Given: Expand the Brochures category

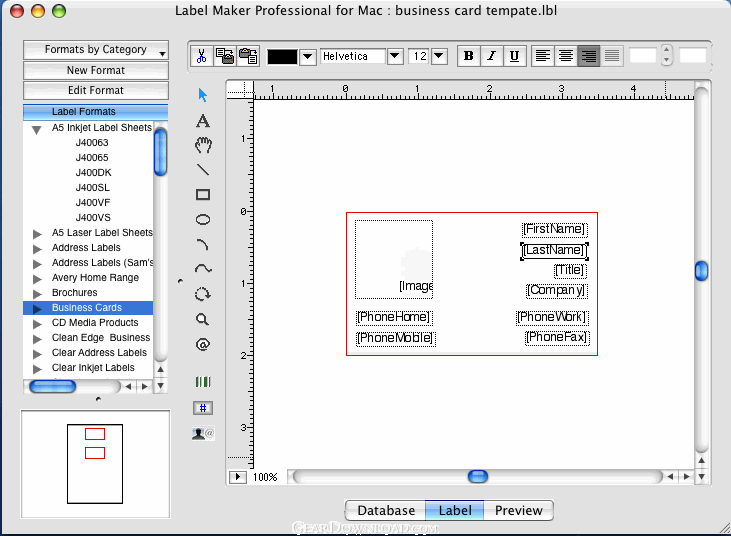Looking at the screenshot, I should (x=37, y=294).
